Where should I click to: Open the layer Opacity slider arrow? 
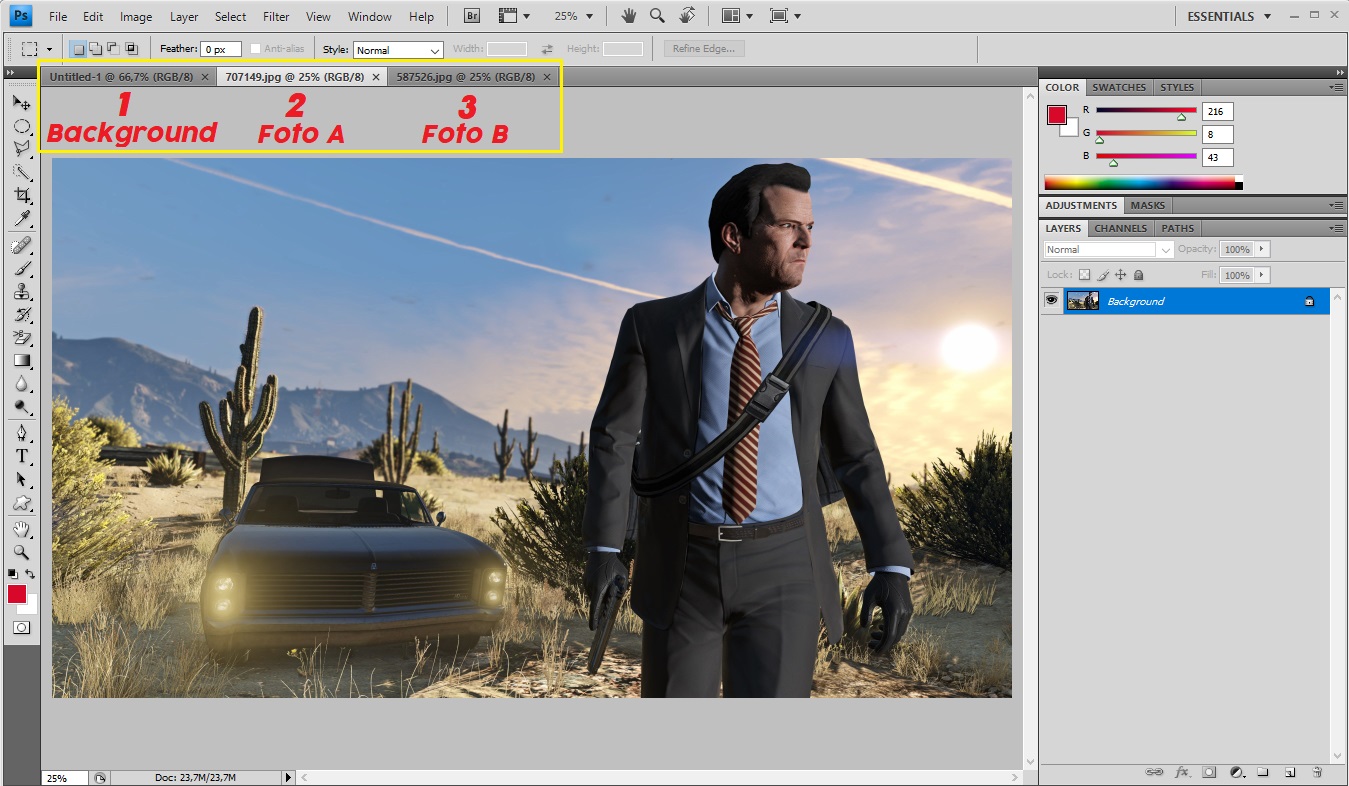tap(1262, 249)
